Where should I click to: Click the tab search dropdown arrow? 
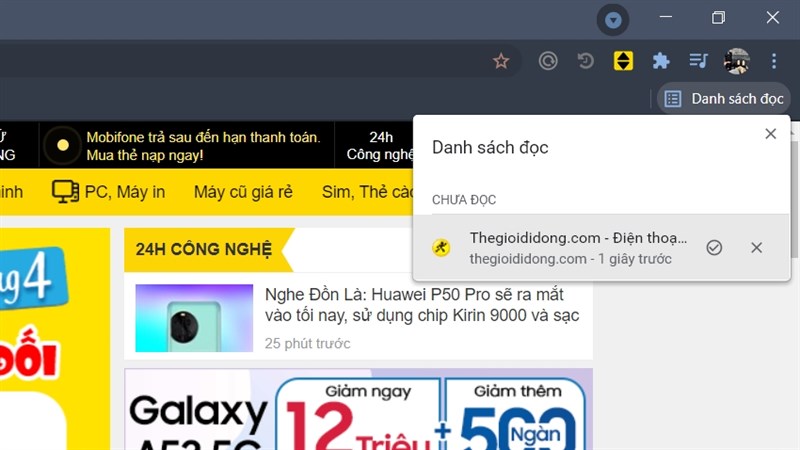(x=613, y=20)
